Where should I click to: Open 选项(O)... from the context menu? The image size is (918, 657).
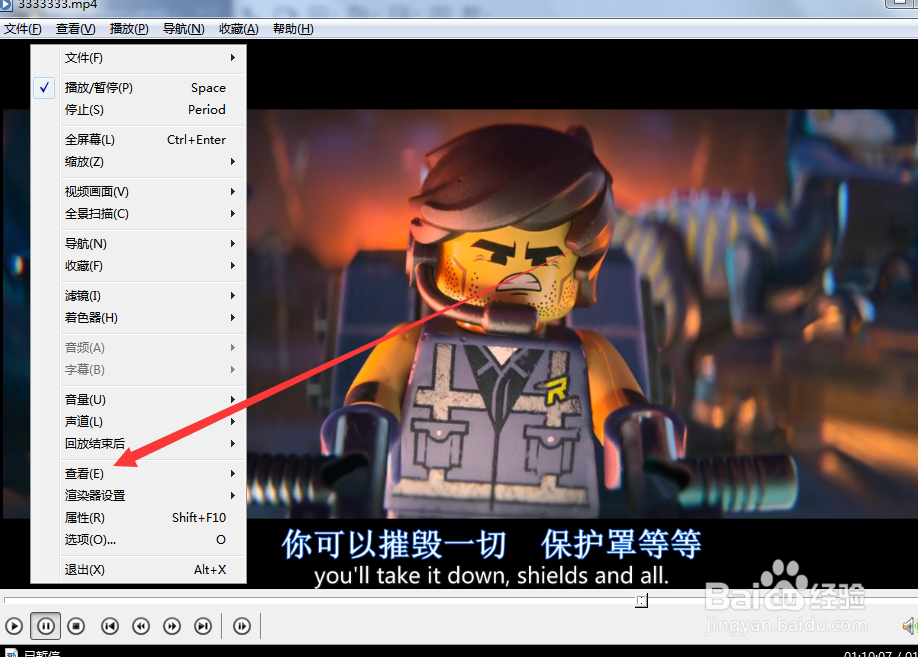pos(139,540)
